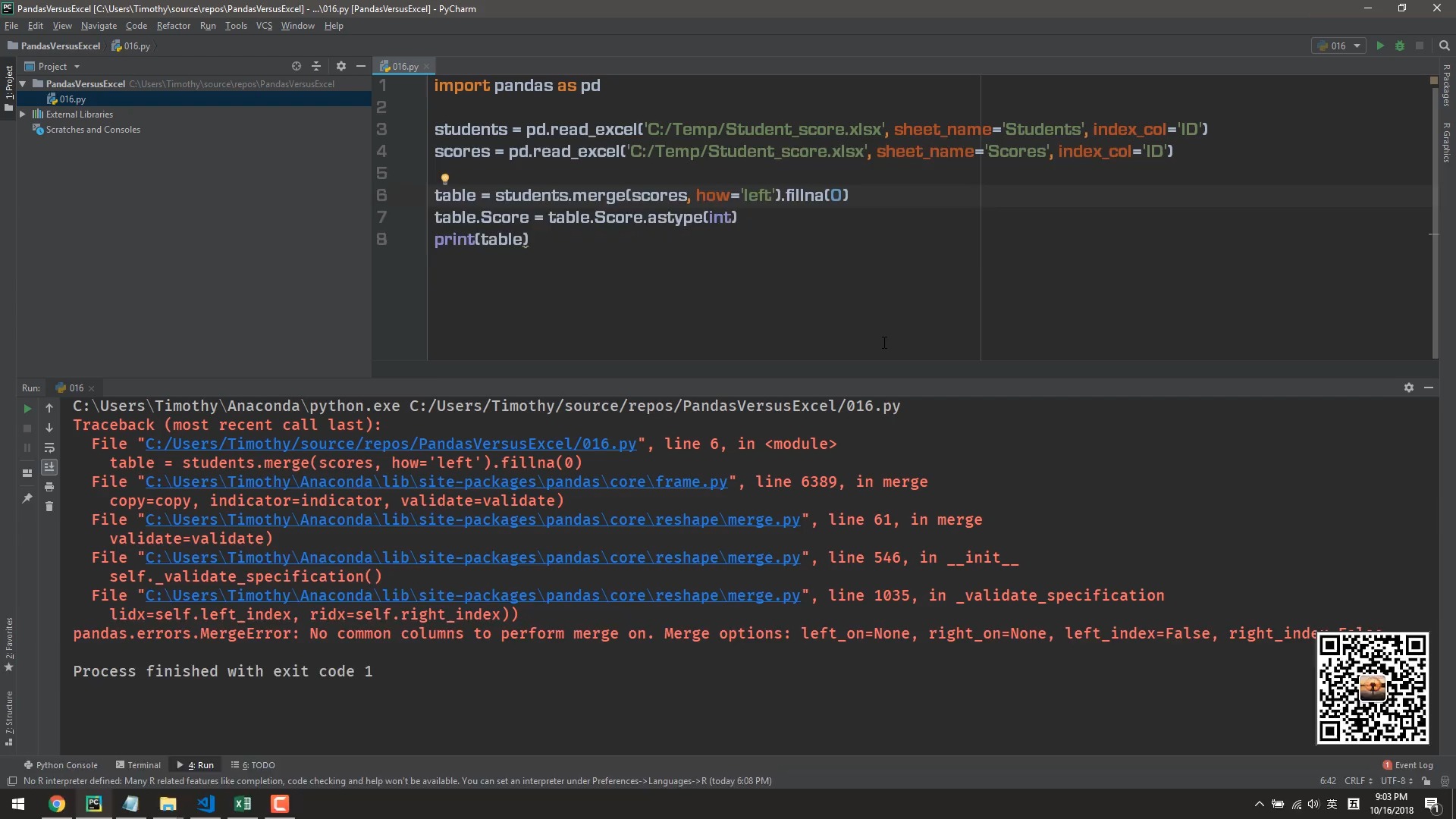Print the Run console output

pos(49,487)
